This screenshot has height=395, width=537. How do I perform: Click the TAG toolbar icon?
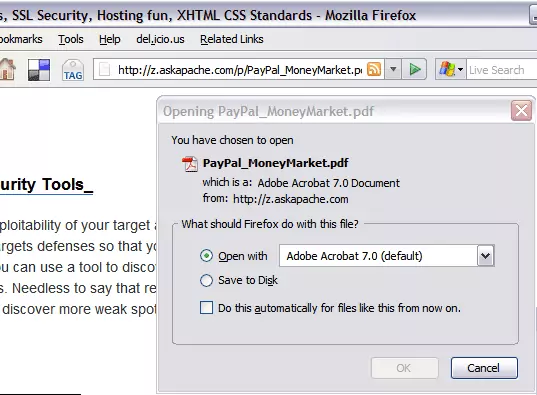pos(73,70)
